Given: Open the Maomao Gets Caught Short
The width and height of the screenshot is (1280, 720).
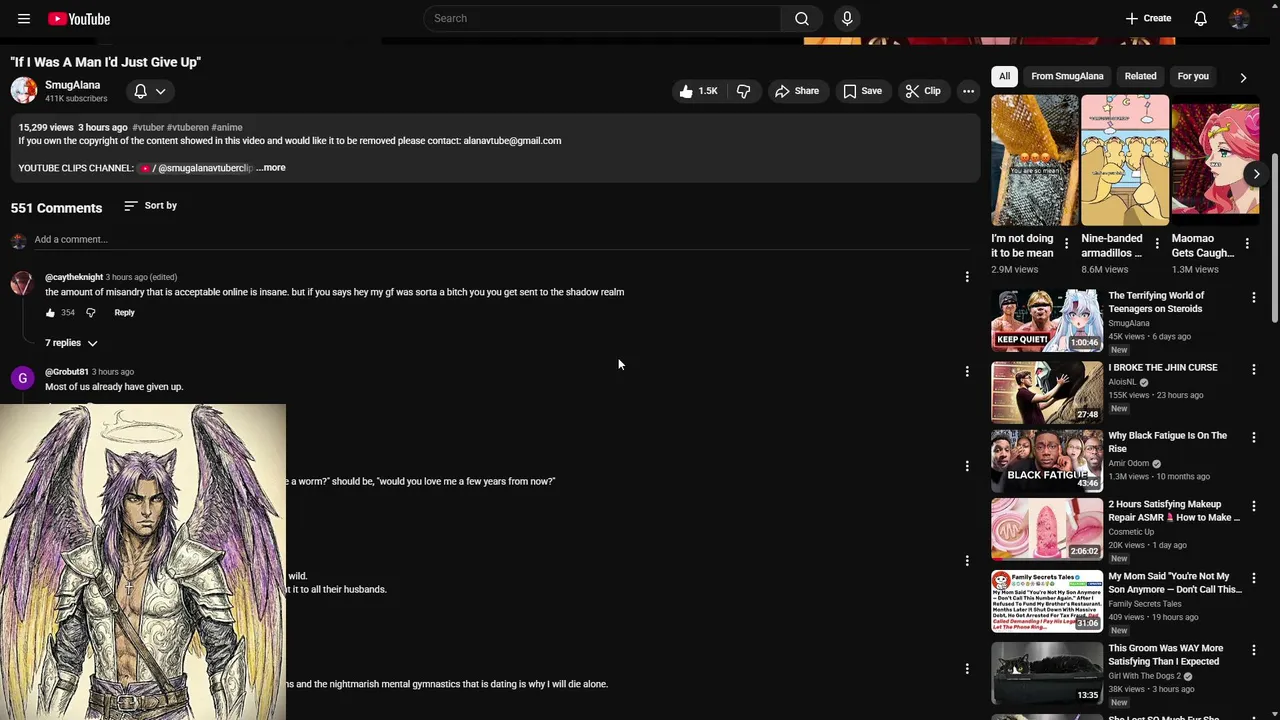Looking at the screenshot, I should click(1215, 160).
